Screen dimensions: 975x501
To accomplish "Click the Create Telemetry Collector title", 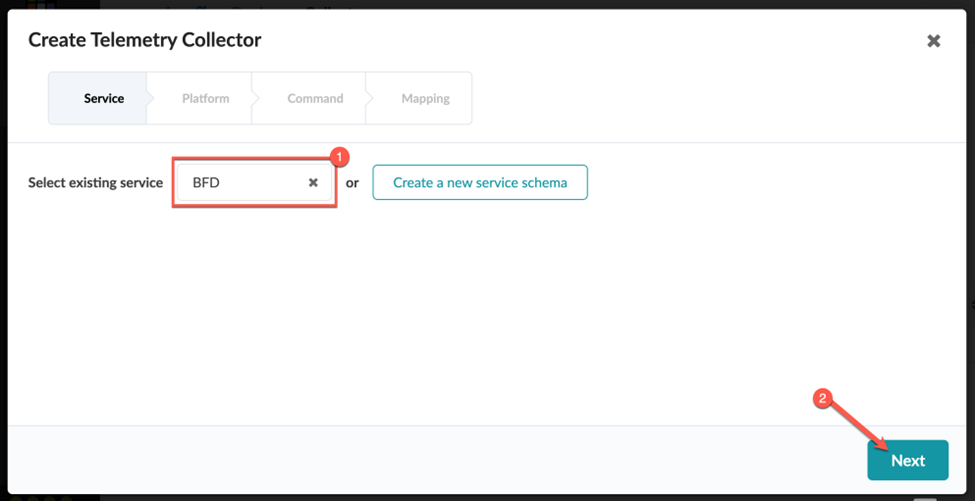I will point(145,41).
